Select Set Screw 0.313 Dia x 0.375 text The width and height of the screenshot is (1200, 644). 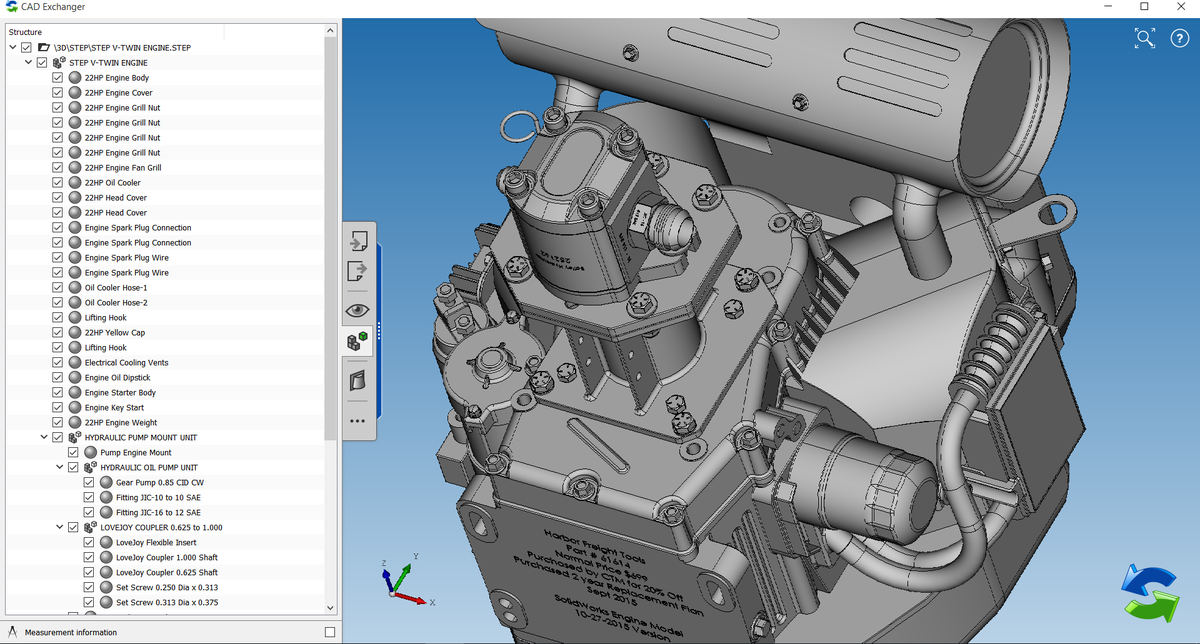click(167, 602)
